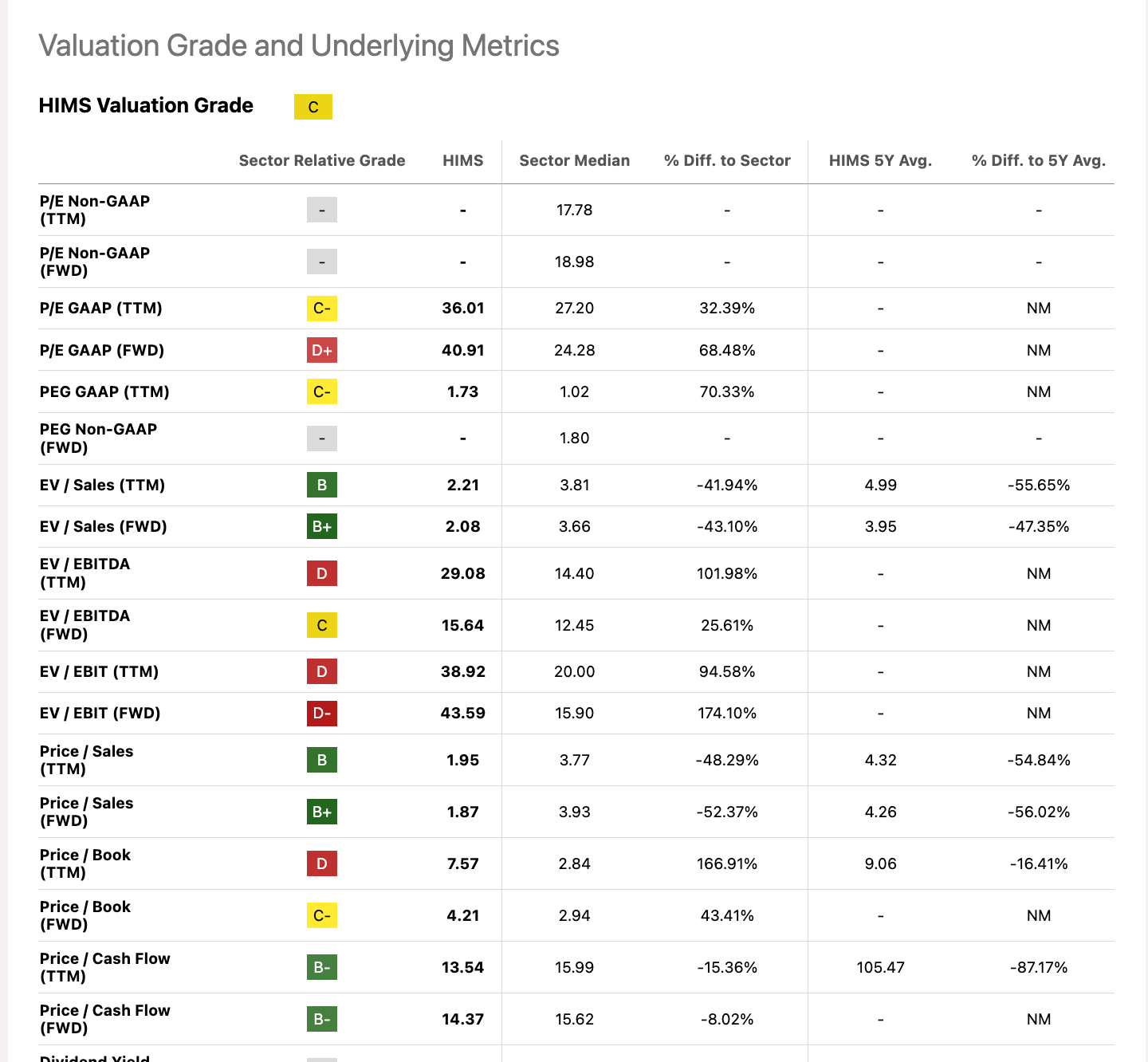Viewport: 1148px width, 1062px height.
Task: Click the yellow C HIMS Valuation Grade badge
Action: 313,107
